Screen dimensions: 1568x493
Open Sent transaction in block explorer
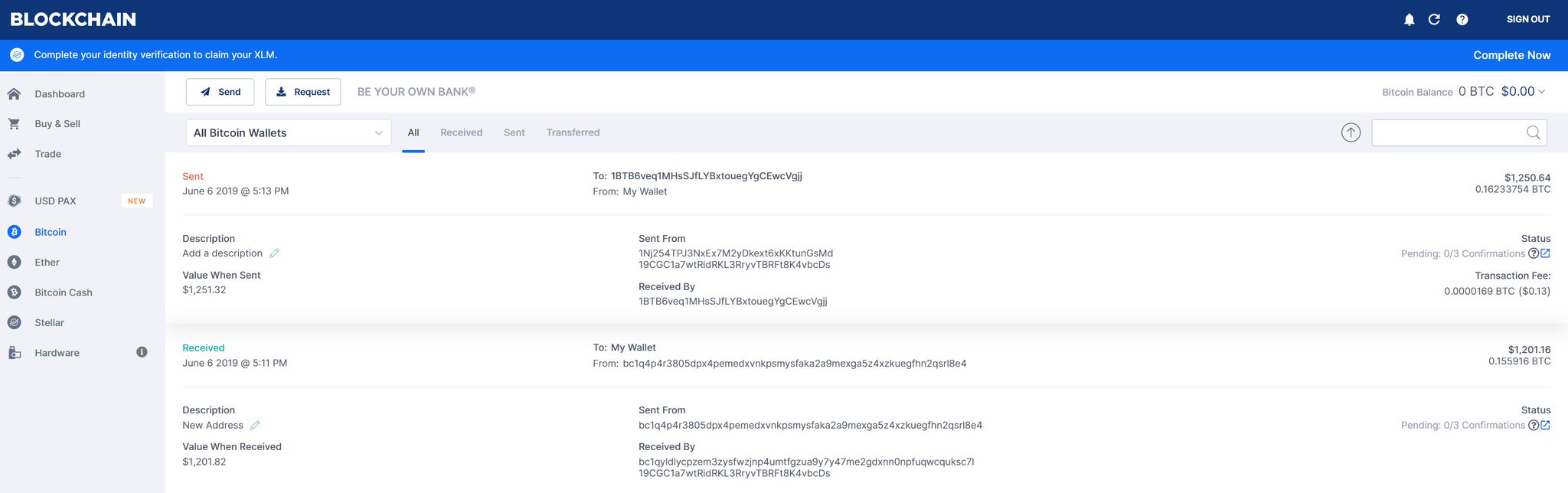click(1545, 253)
